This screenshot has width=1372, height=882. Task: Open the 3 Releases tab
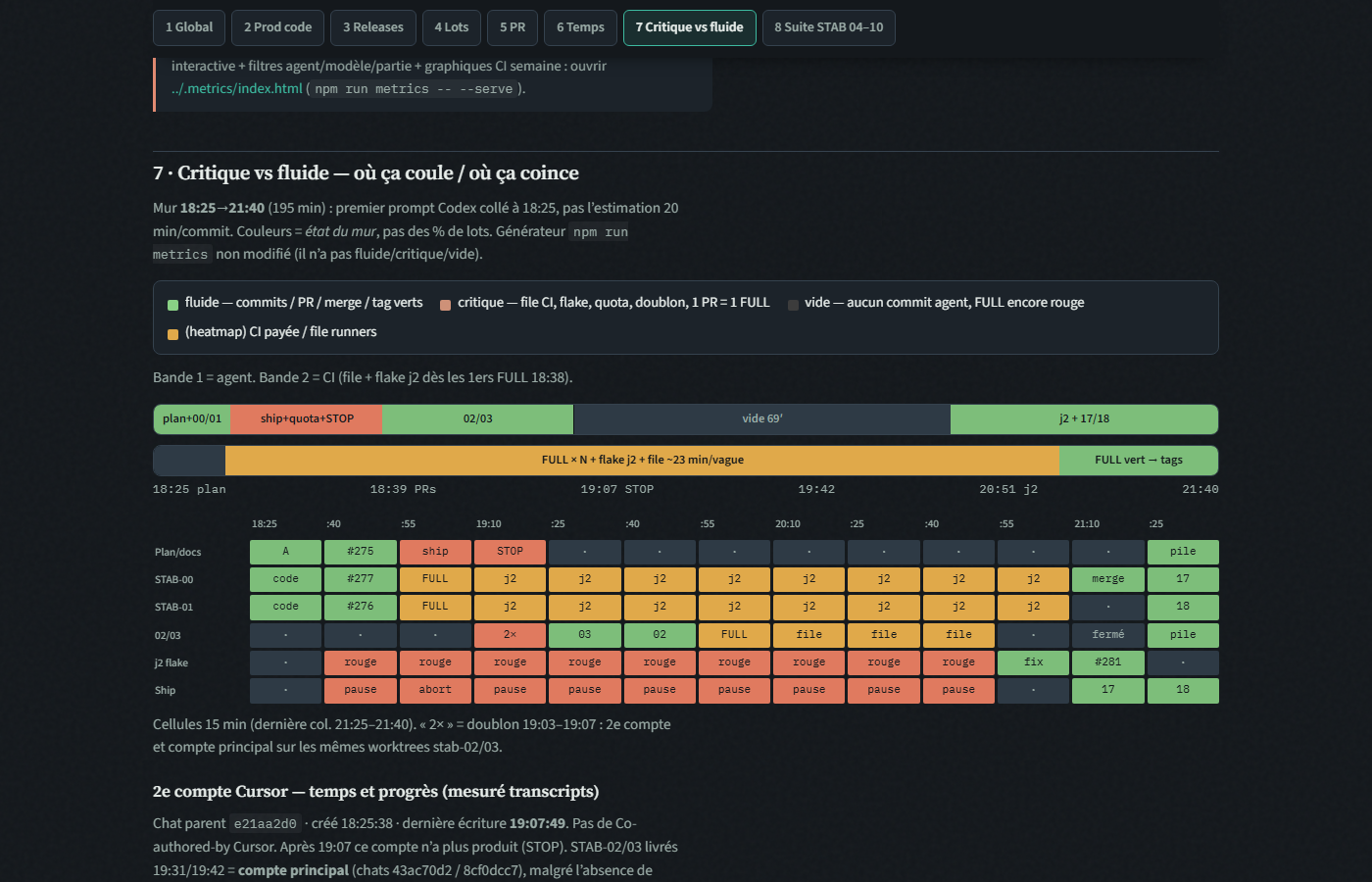pyautogui.click(x=373, y=27)
